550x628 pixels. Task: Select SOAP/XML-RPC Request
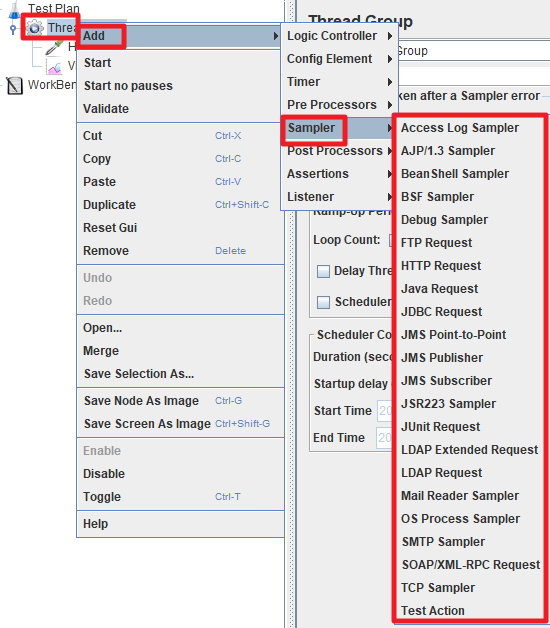point(470,565)
